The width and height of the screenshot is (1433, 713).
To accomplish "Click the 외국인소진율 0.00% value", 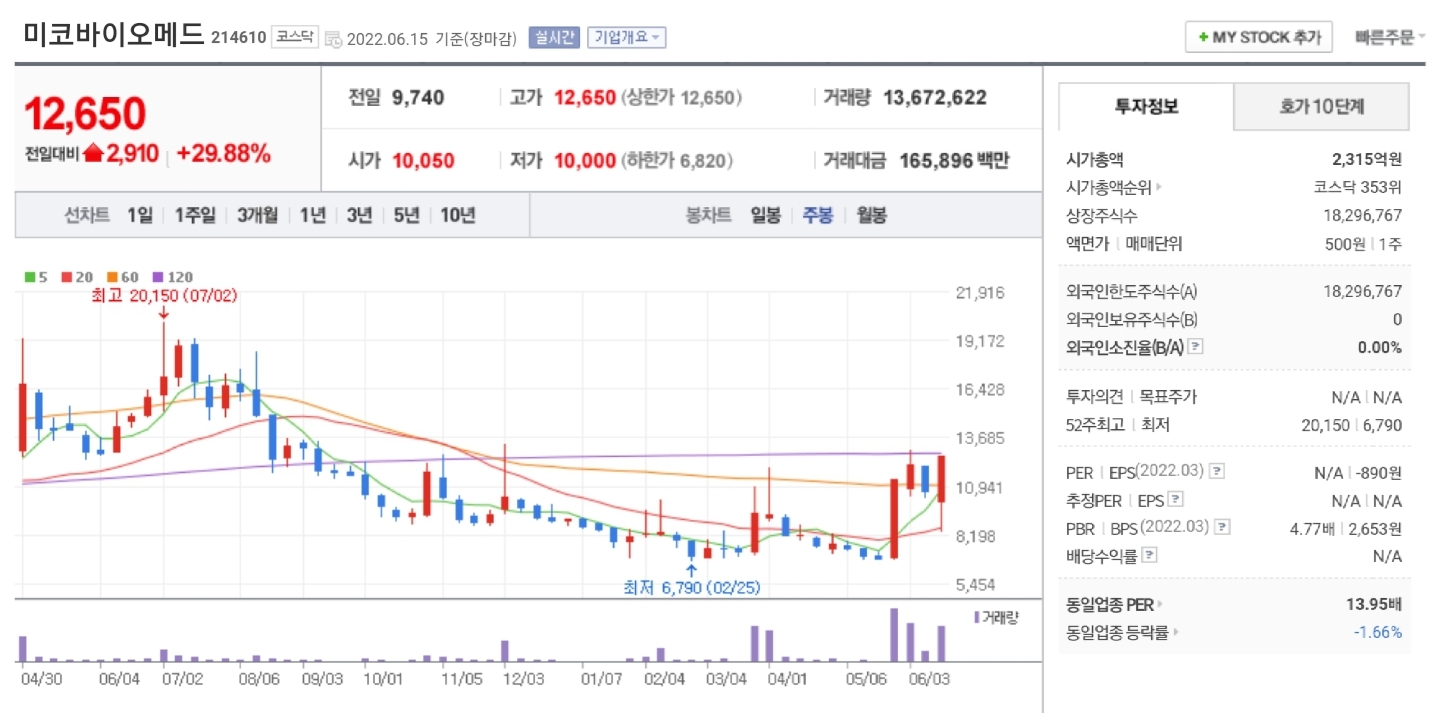I will tap(1380, 347).
